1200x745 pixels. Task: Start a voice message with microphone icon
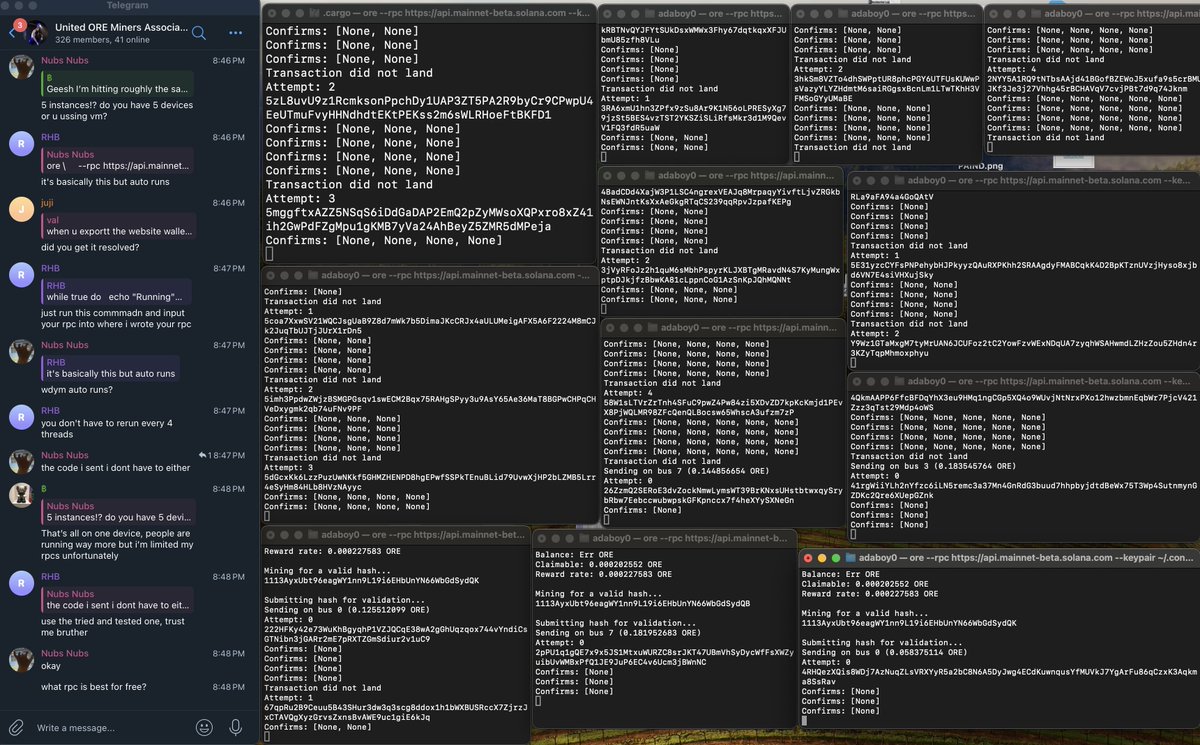(x=237, y=727)
